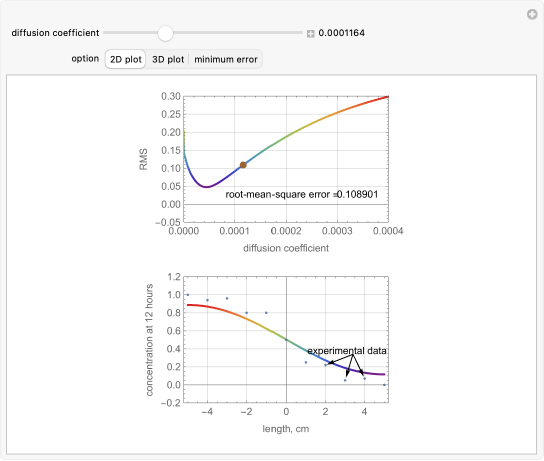The image size is (544, 461).
Task: Click the 'experimental data' annotation label
Action: (347, 351)
